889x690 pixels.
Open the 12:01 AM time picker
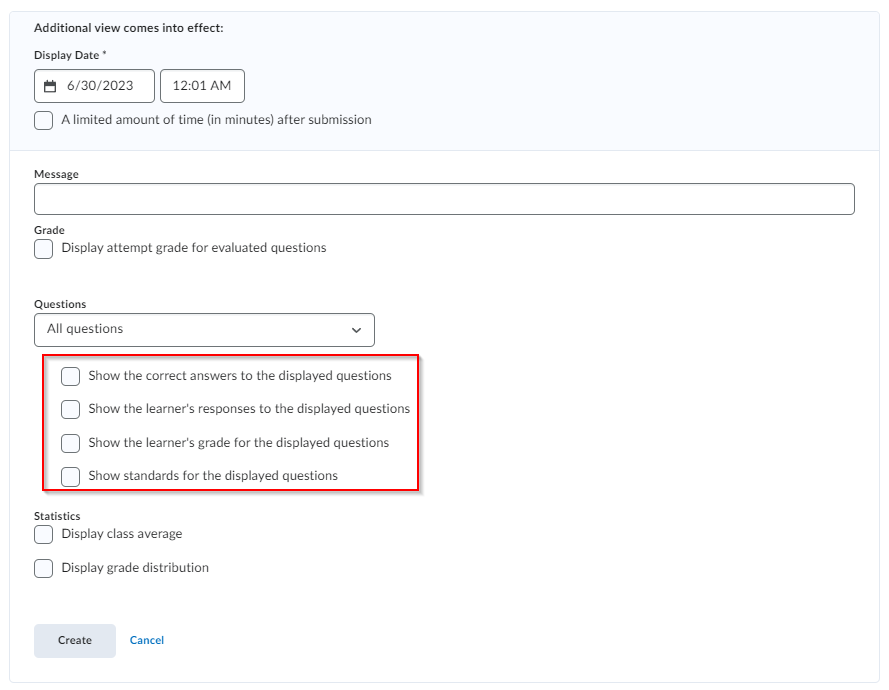coord(202,86)
